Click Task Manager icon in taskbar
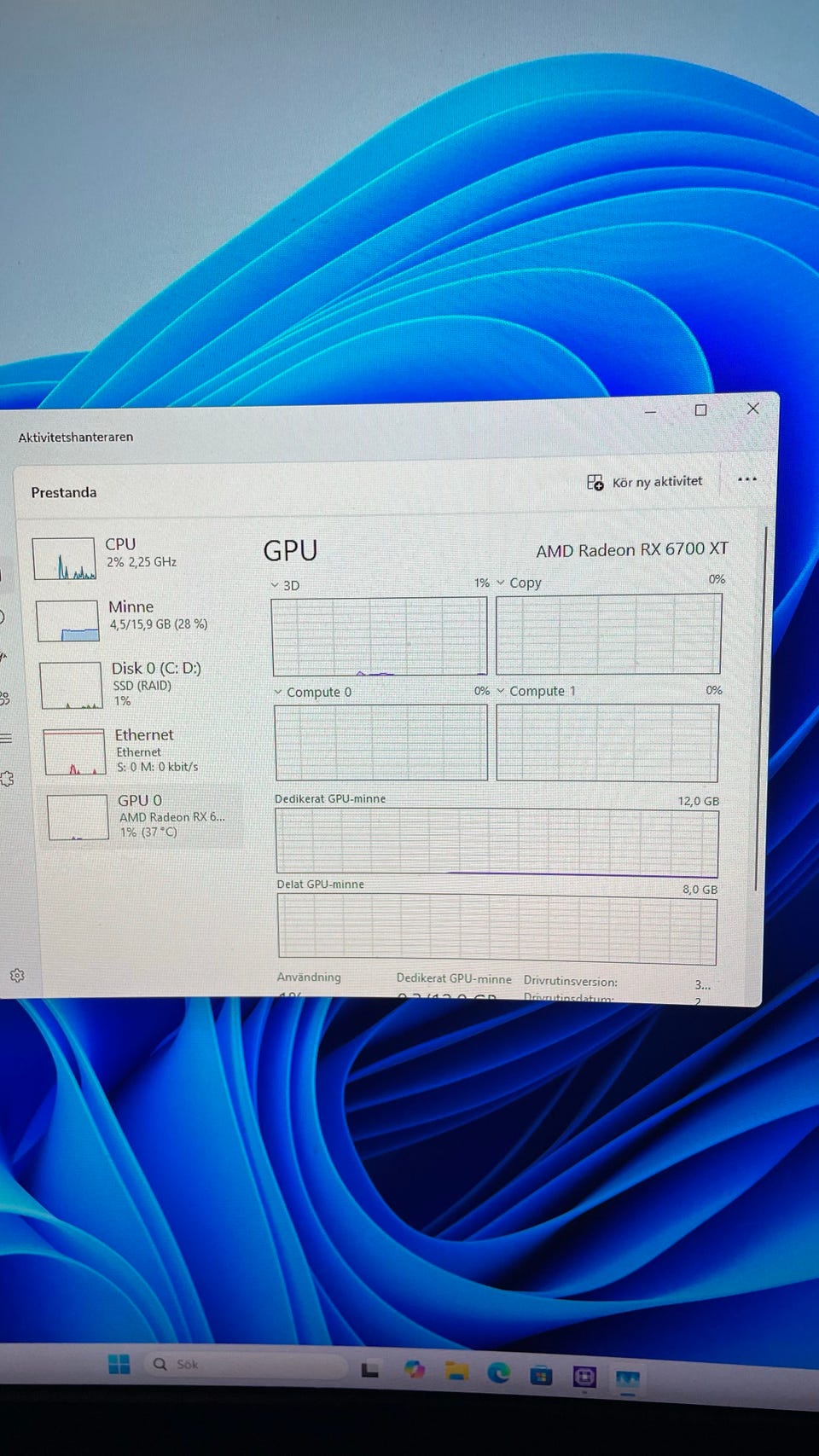Screen dimensions: 819x1456 click(x=628, y=1378)
